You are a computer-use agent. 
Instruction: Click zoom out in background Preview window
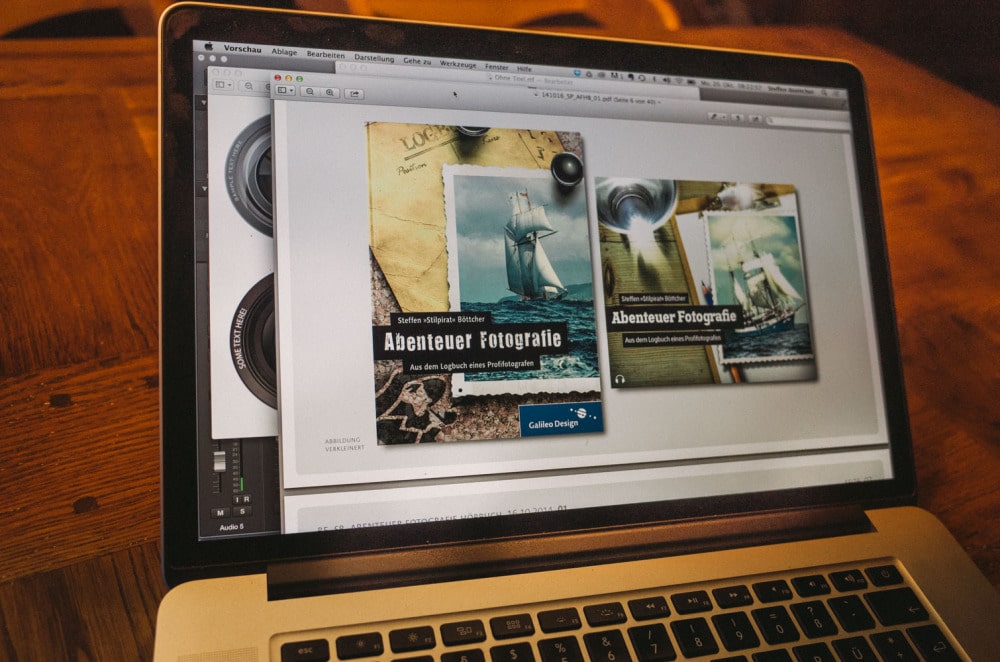click(249, 85)
